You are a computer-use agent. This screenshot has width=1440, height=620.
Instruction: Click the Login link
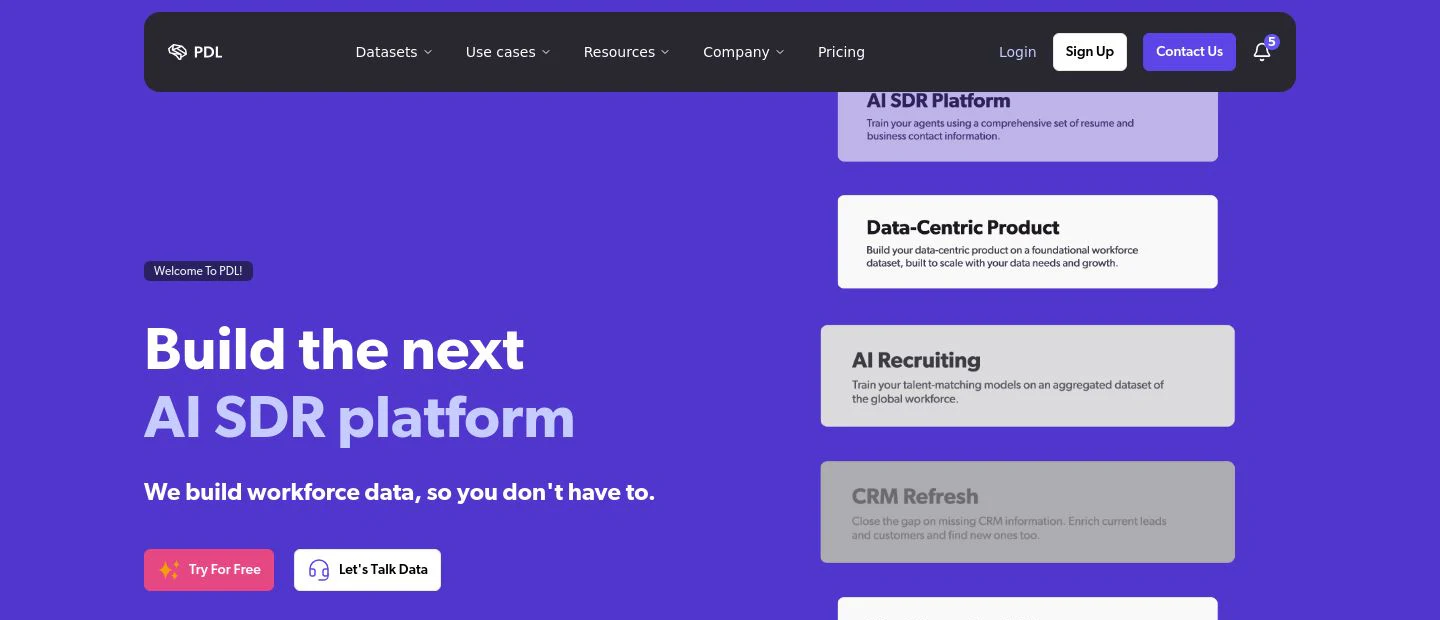(1017, 52)
